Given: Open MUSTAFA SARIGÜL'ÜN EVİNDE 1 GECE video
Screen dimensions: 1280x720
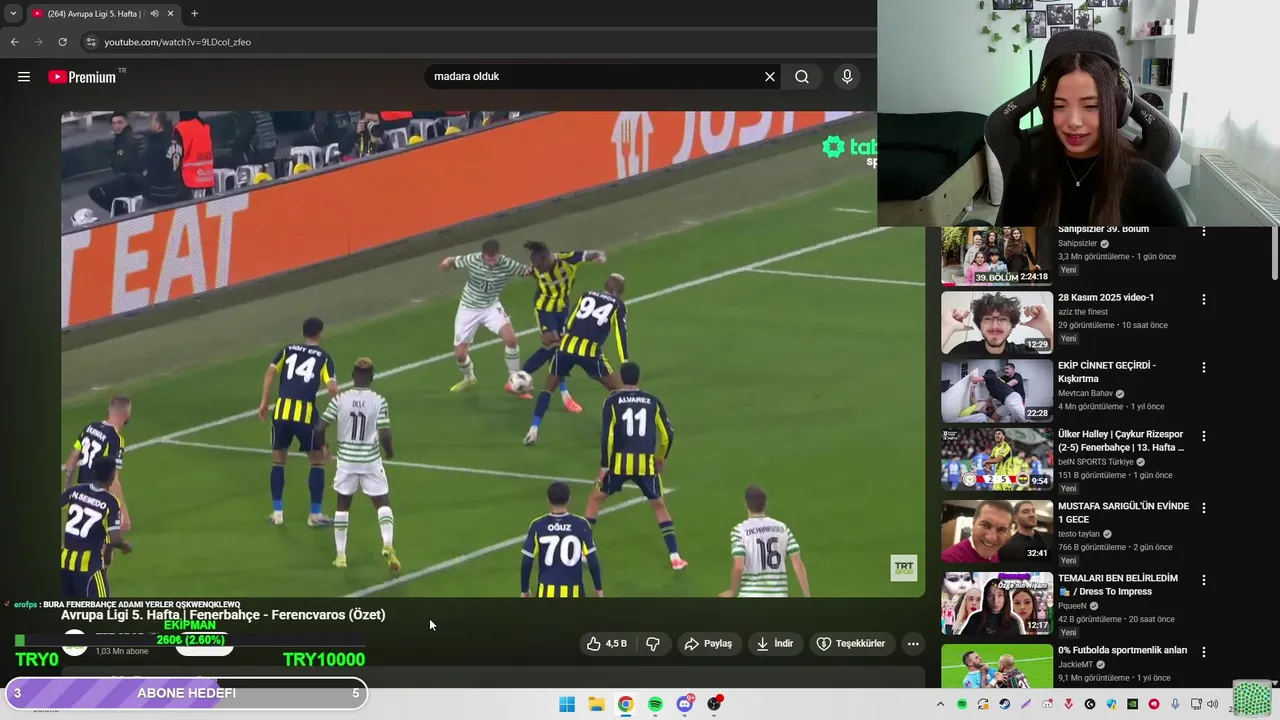Looking at the screenshot, I should (1123, 513).
